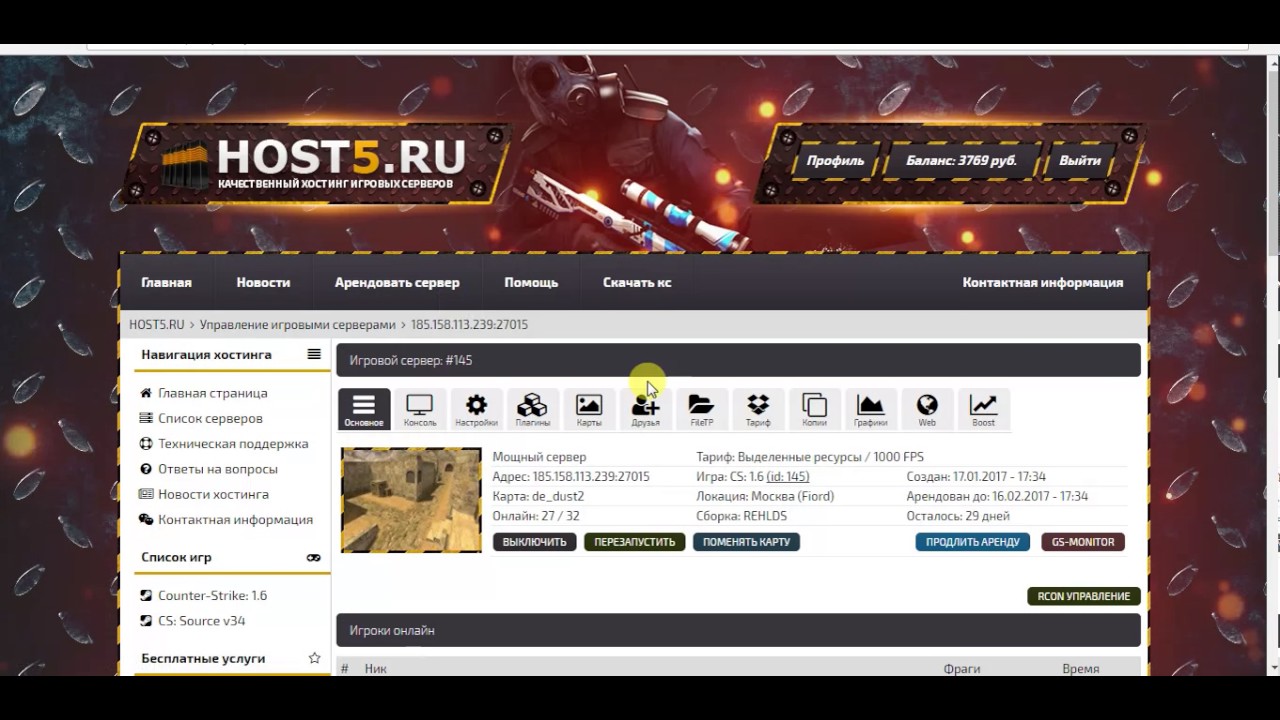
Task: Click the list icon beside Список серверов
Action: coord(146,418)
